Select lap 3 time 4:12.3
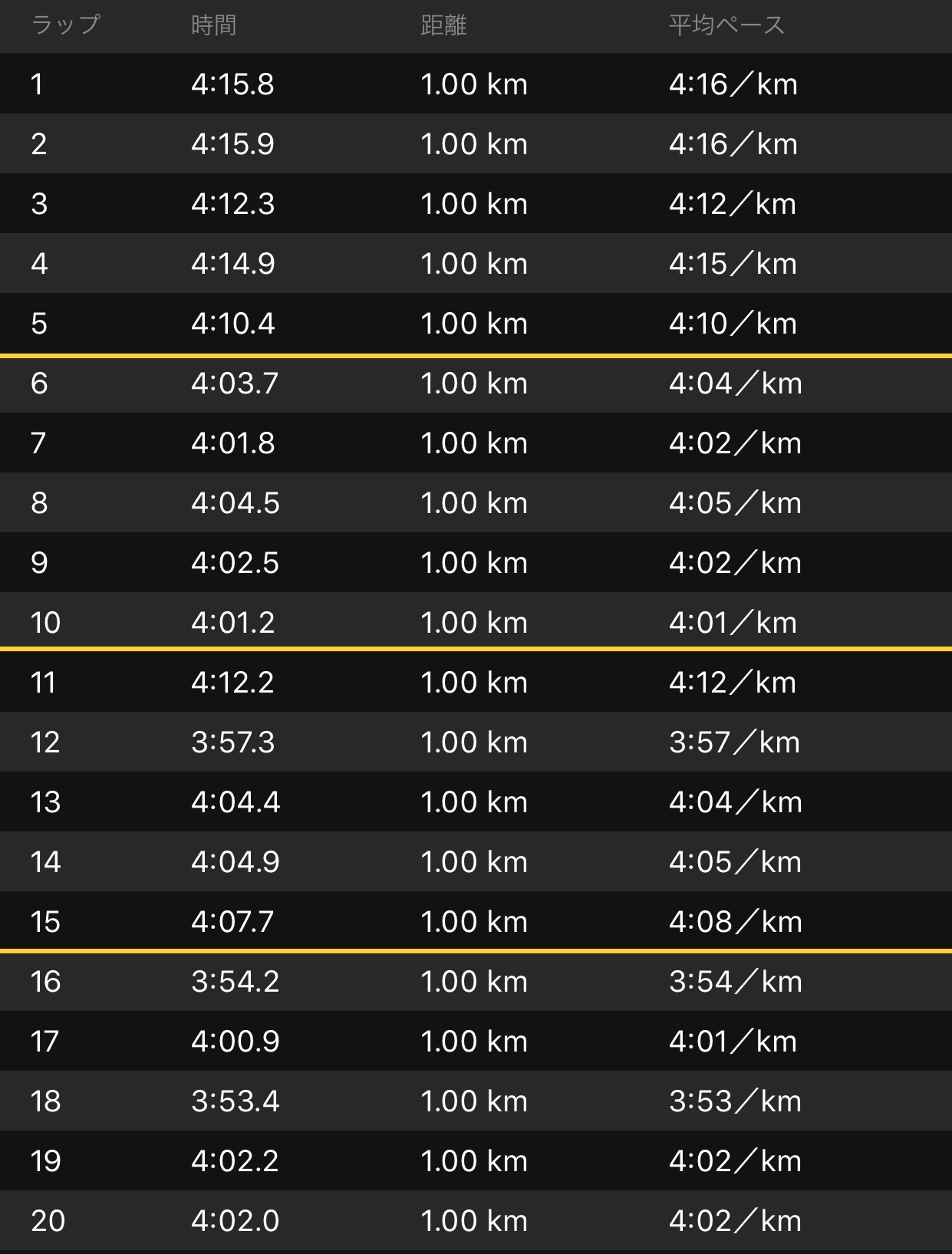The image size is (952, 1254). click(232, 204)
